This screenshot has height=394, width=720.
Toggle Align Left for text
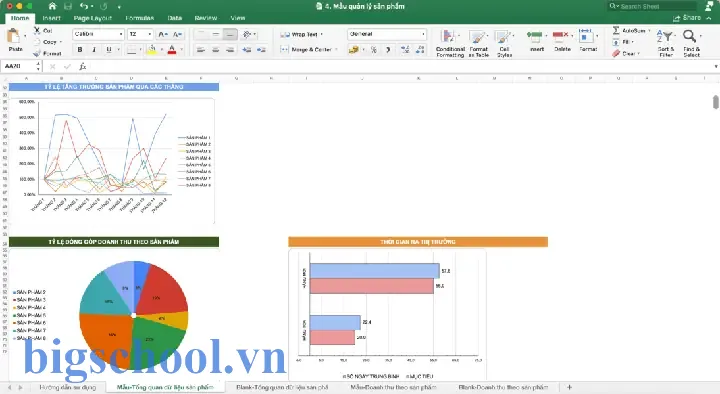(x=201, y=50)
